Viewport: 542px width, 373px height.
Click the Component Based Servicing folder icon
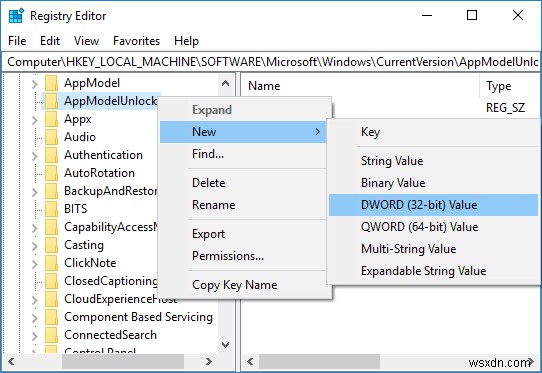(51, 317)
